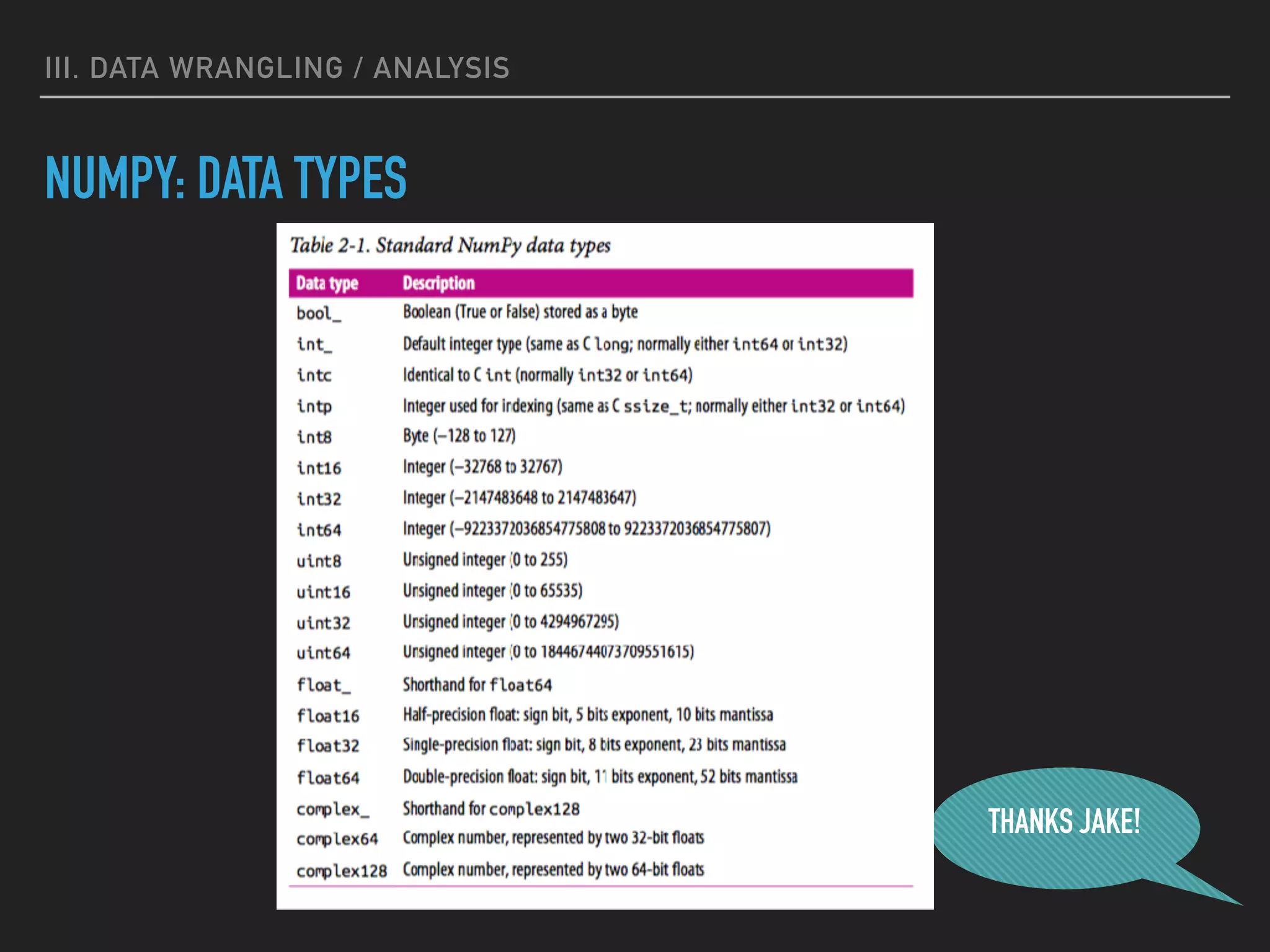Click the 'Integer used for indexing' description
This screenshot has width=1270, height=952.
654,406
